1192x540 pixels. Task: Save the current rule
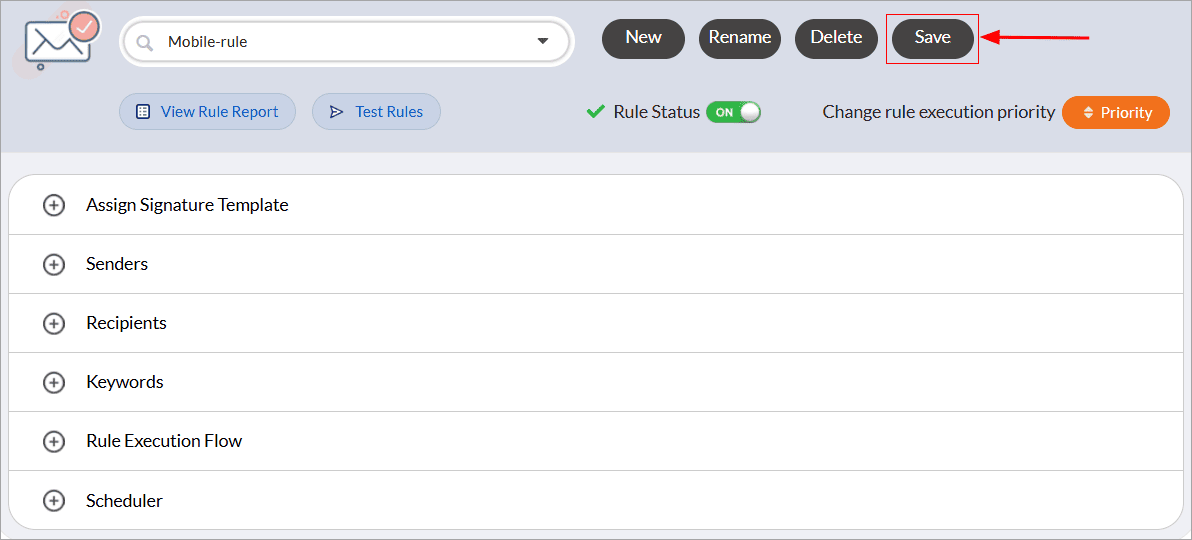932,38
